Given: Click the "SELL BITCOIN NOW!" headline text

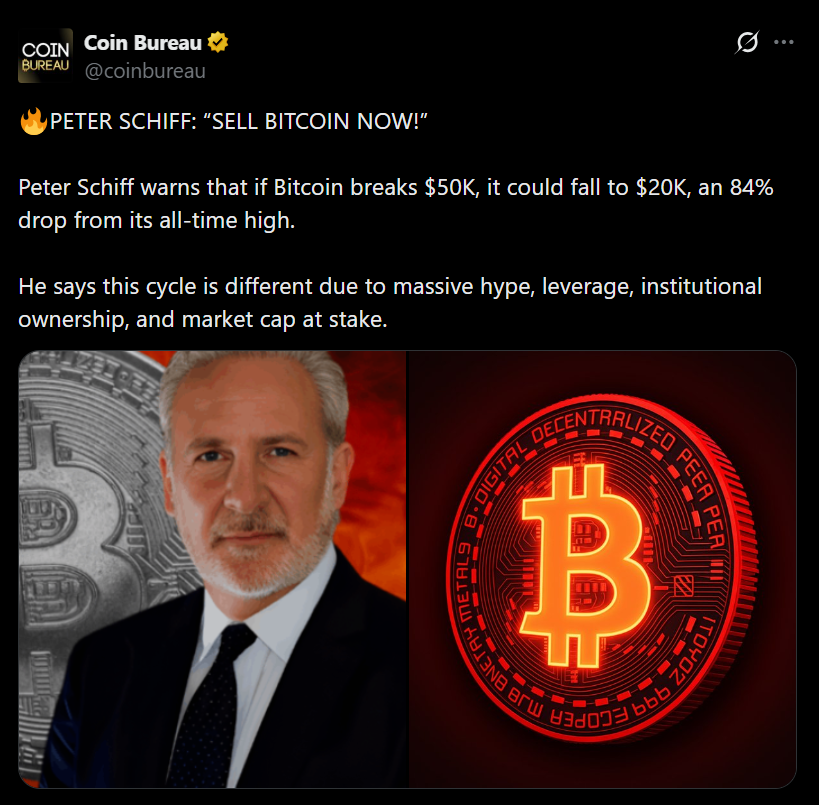Looking at the screenshot, I should pos(315,121).
